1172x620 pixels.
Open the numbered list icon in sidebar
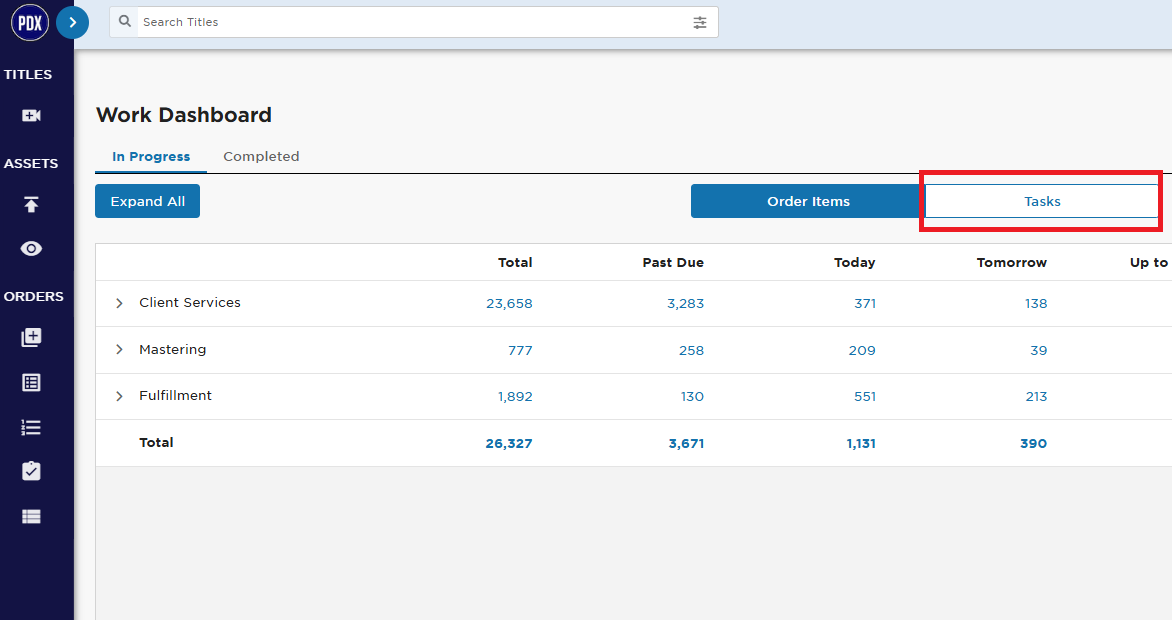(31, 427)
